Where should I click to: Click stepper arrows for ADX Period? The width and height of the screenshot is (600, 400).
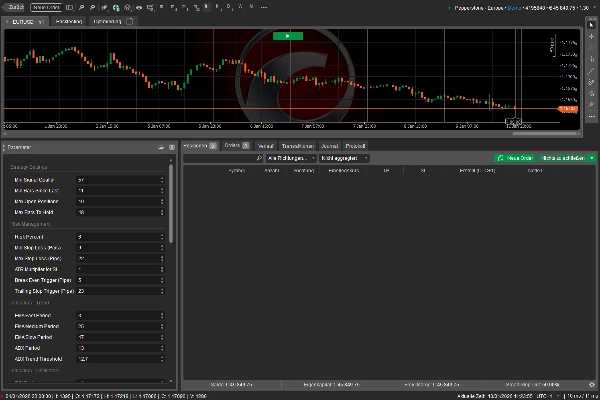pyautogui.click(x=162, y=348)
